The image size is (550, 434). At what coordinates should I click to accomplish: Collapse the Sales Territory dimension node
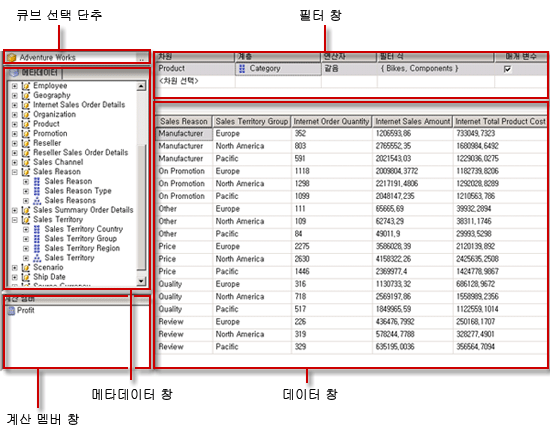(x=14, y=220)
